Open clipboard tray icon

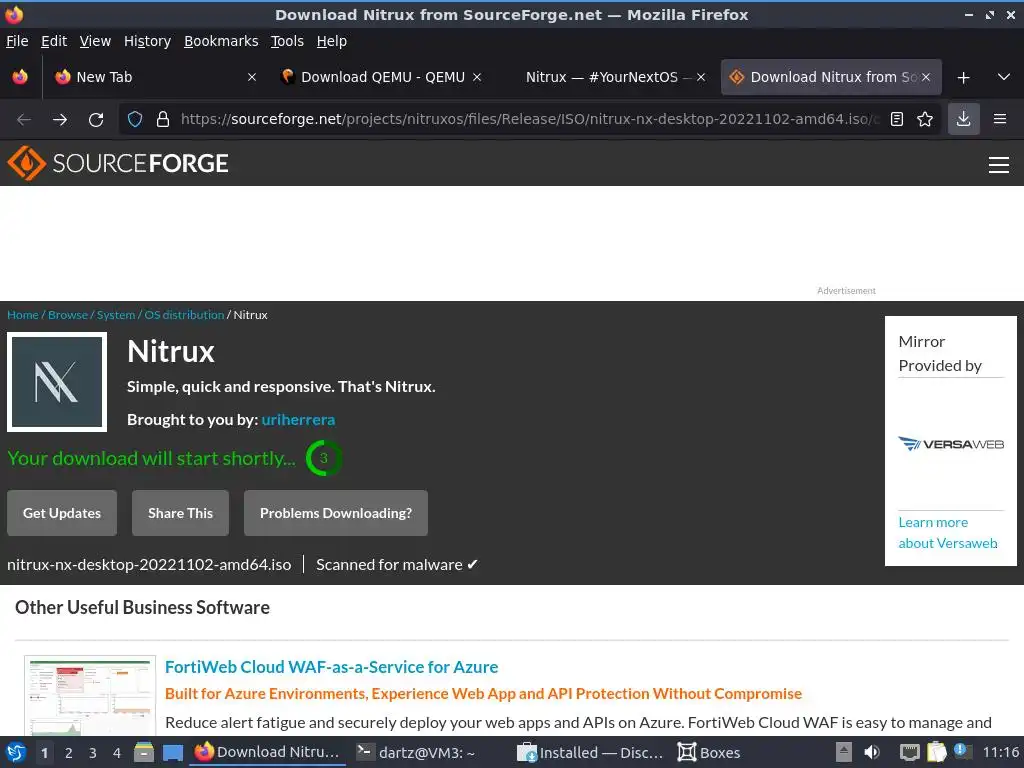[936, 752]
